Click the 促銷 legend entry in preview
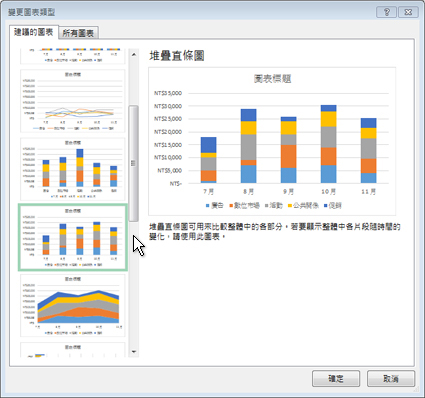Image resolution: width=425 pixels, height=398 pixels. tap(333, 206)
